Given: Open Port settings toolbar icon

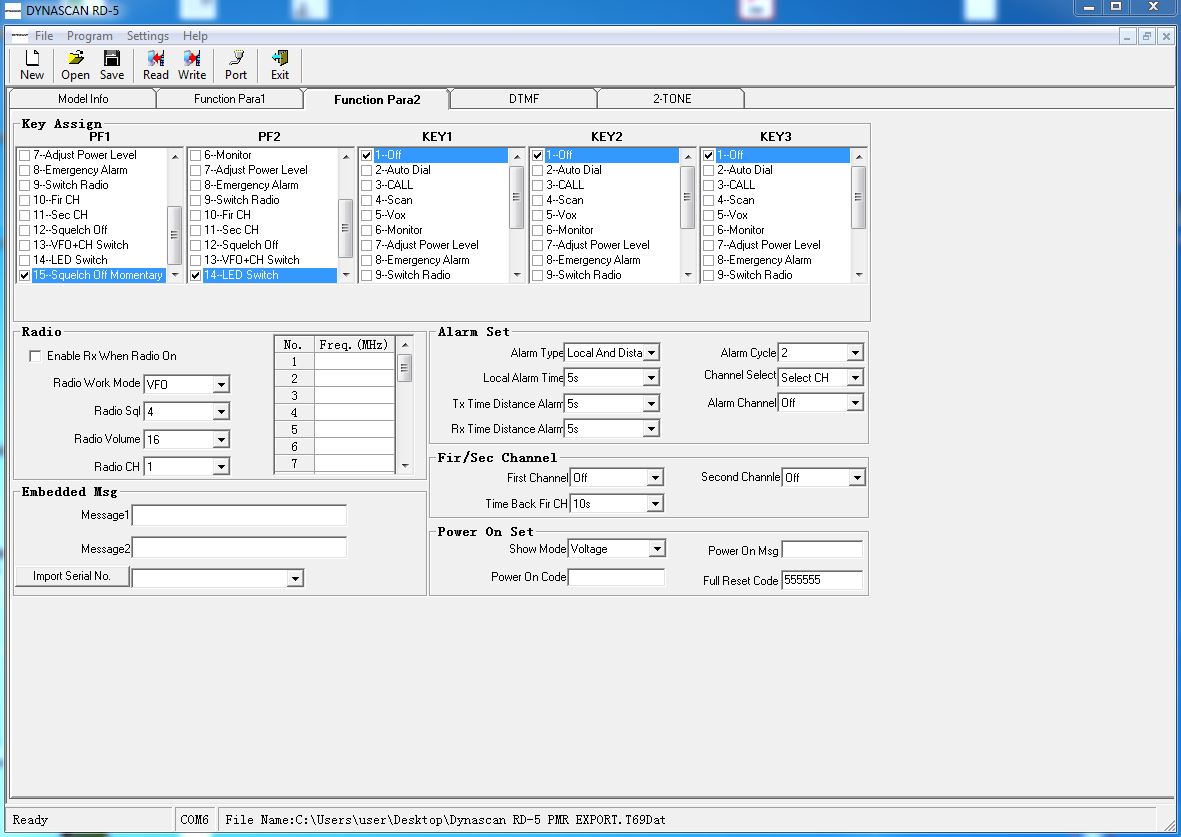Looking at the screenshot, I should 236,66.
